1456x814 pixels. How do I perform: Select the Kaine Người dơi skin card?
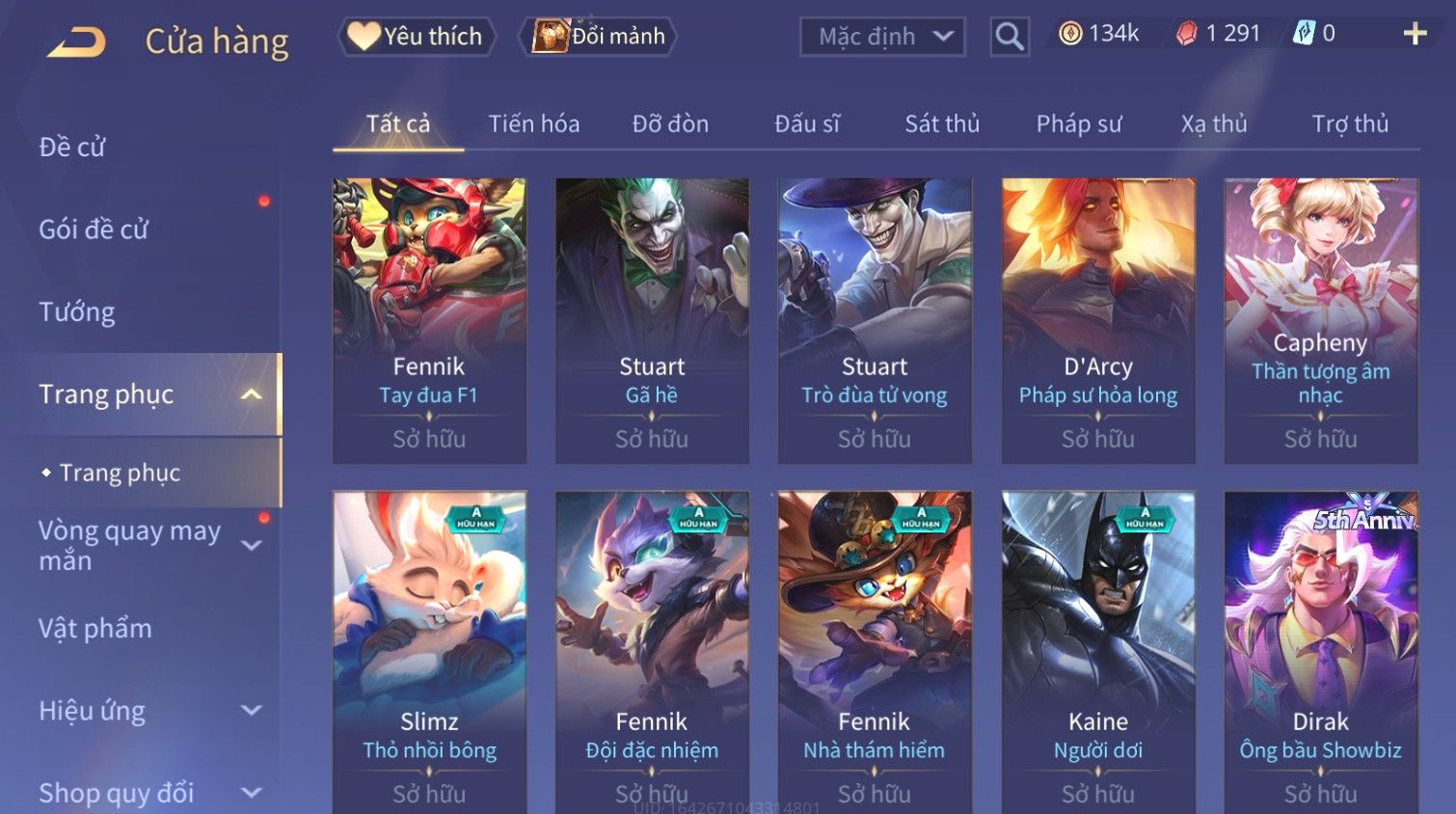(1098, 653)
